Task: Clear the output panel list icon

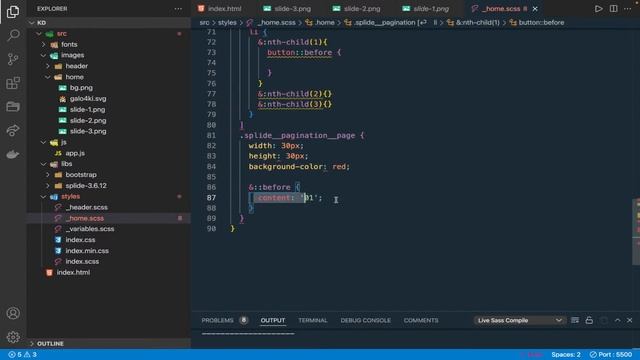Action: point(575,320)
